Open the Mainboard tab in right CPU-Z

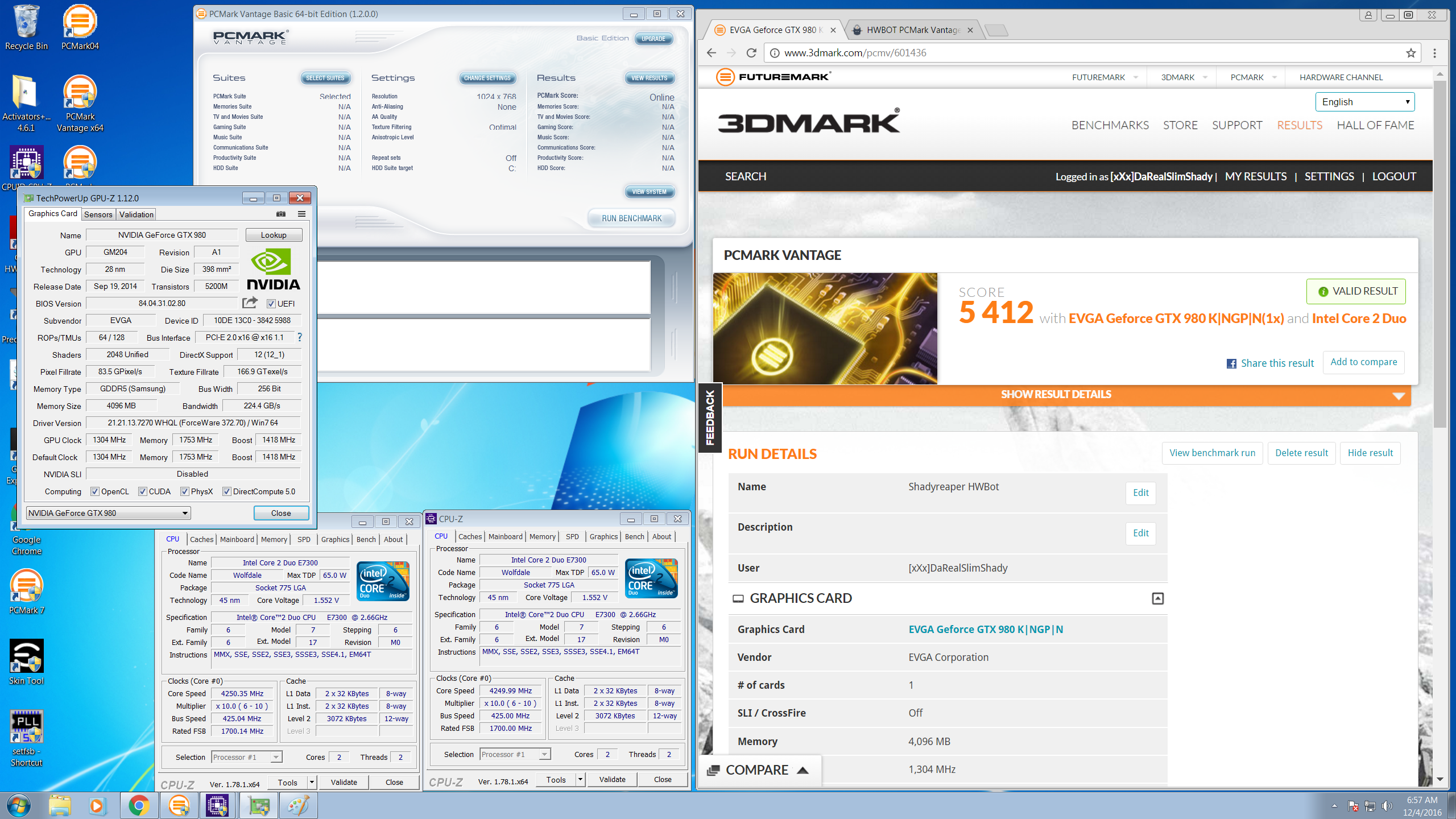coord(505,536)
